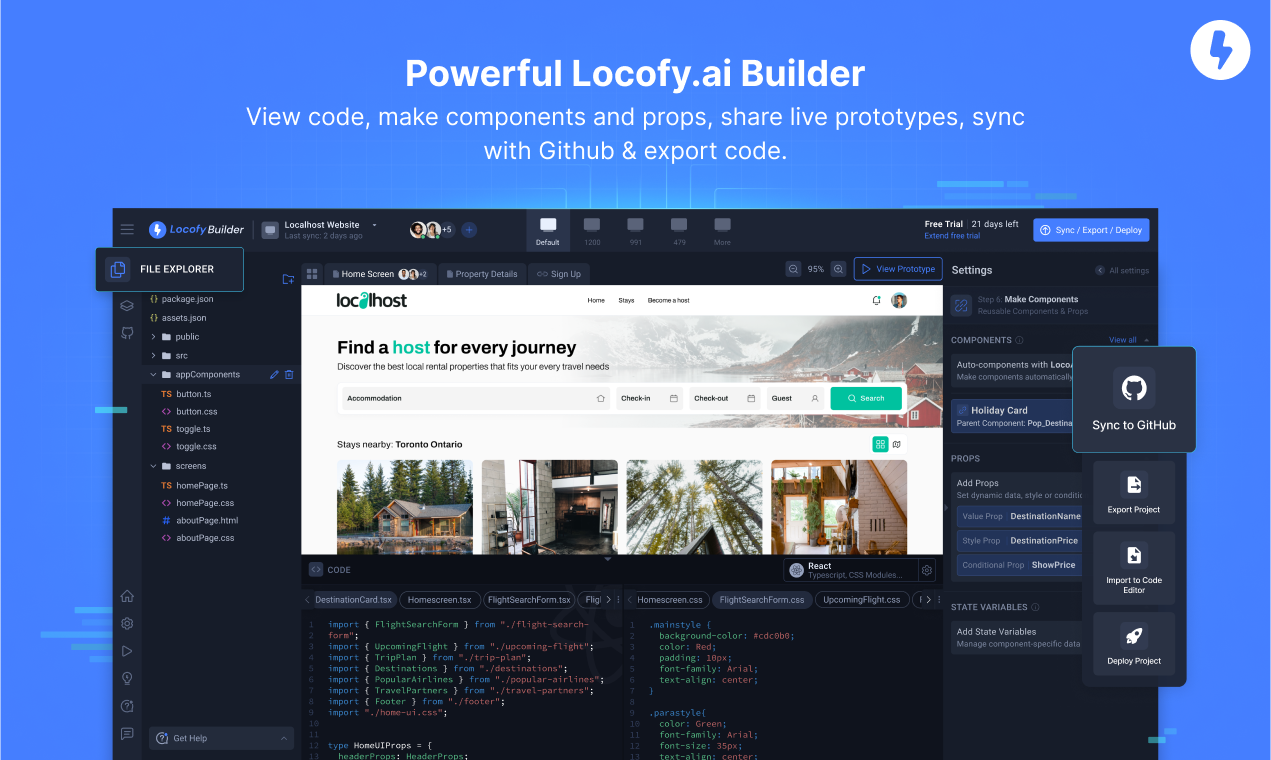
Task: Click the View all components link
Action: (1123, 340)
